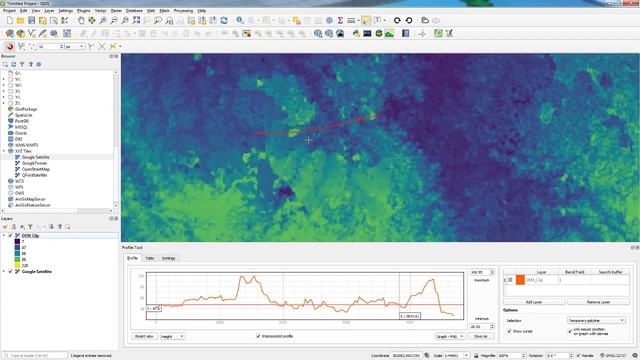This screenshot has height=360, width=640.
Task: Open the Processing menu
Action: [183, 11]
